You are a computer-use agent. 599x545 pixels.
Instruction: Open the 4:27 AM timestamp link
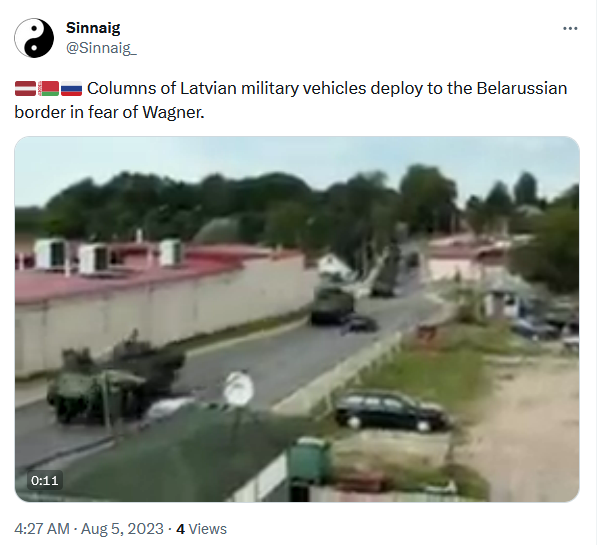pyautogui.click(x=42, y=529)
